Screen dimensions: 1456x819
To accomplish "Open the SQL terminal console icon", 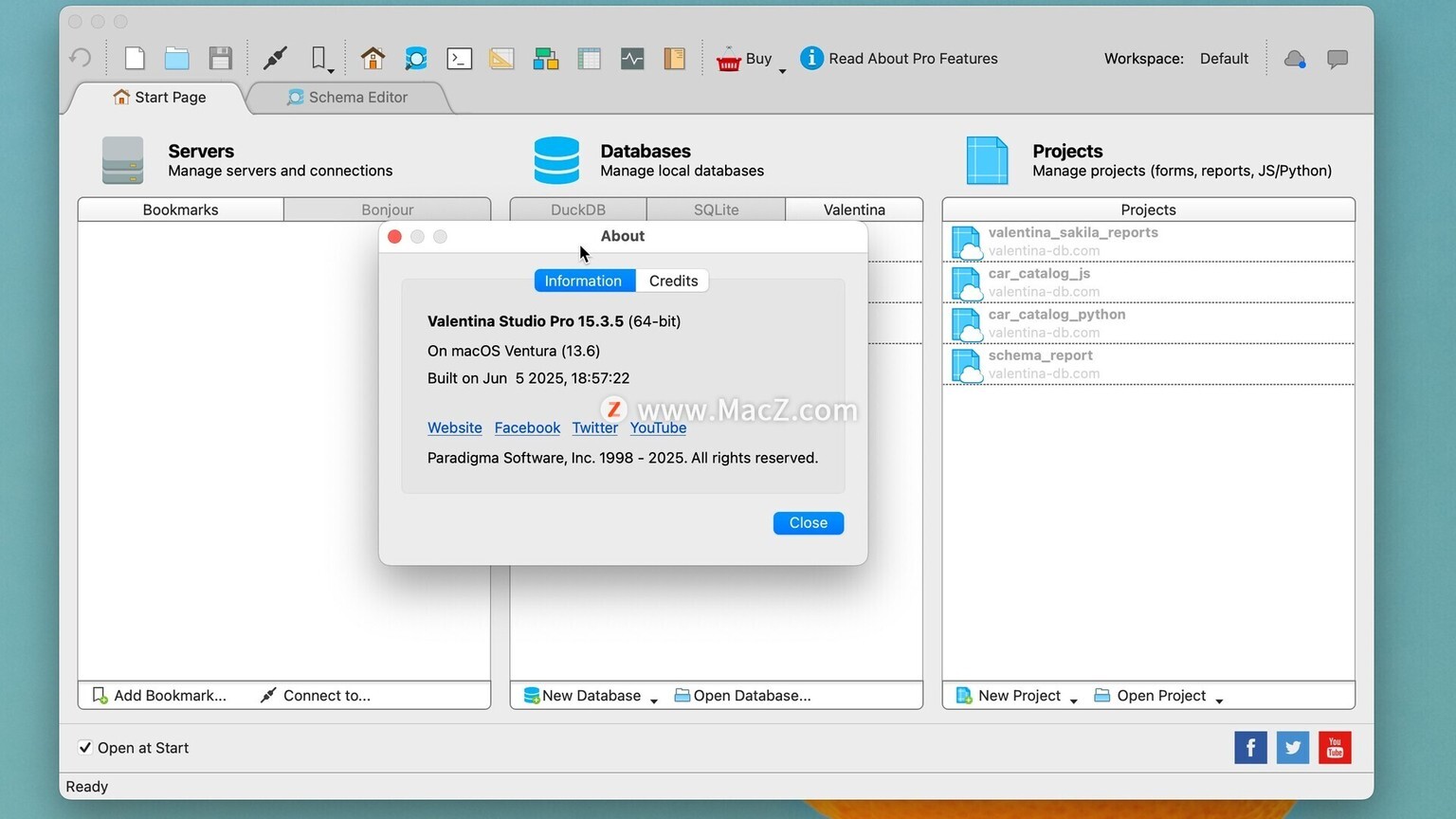I will coord(460,58).
